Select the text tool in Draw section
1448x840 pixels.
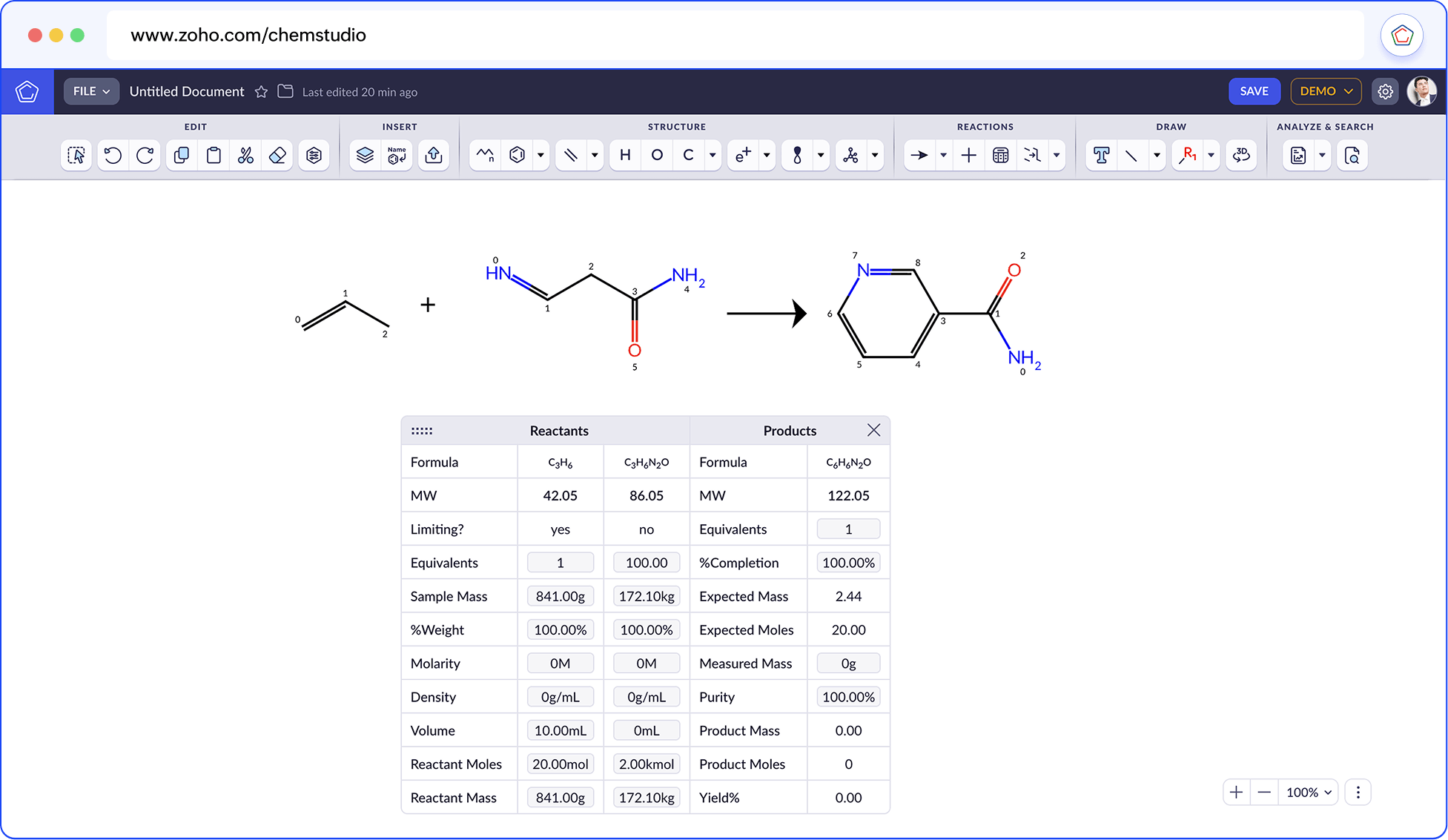point(1101,155)
